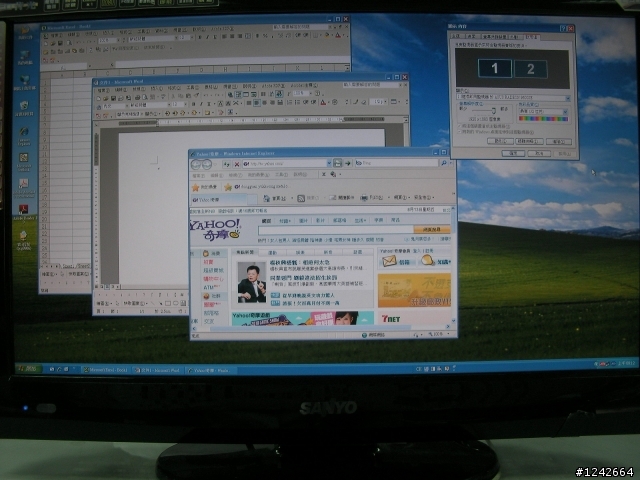Click the Print icon in IE command bar

pos(364,198)
